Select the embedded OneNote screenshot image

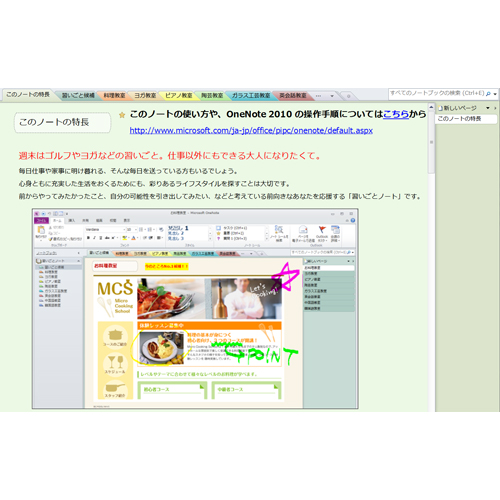click(x=195, y=309)
